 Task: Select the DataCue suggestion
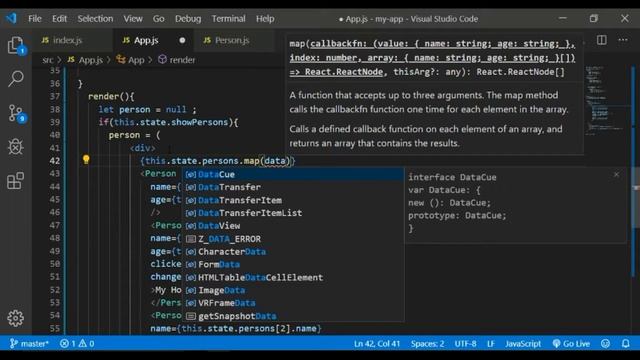[293, 174]
